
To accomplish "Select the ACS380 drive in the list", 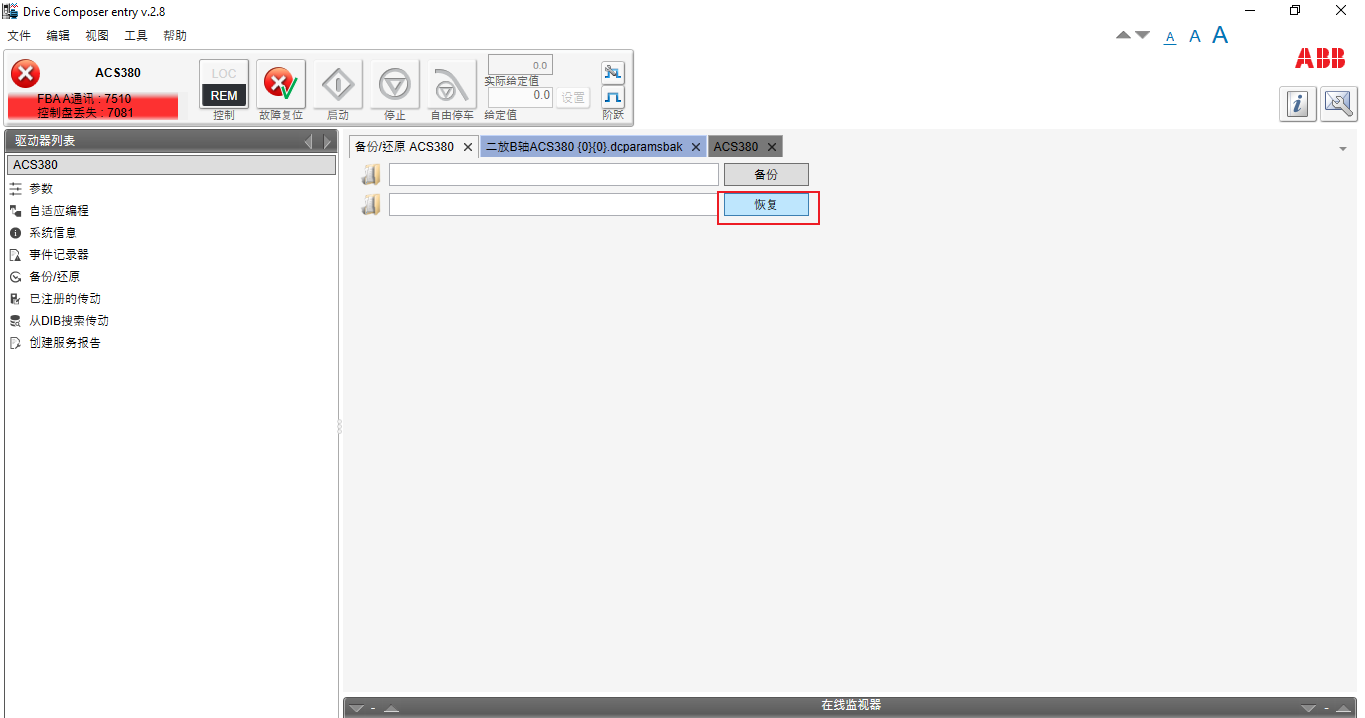I will (171, 165).
